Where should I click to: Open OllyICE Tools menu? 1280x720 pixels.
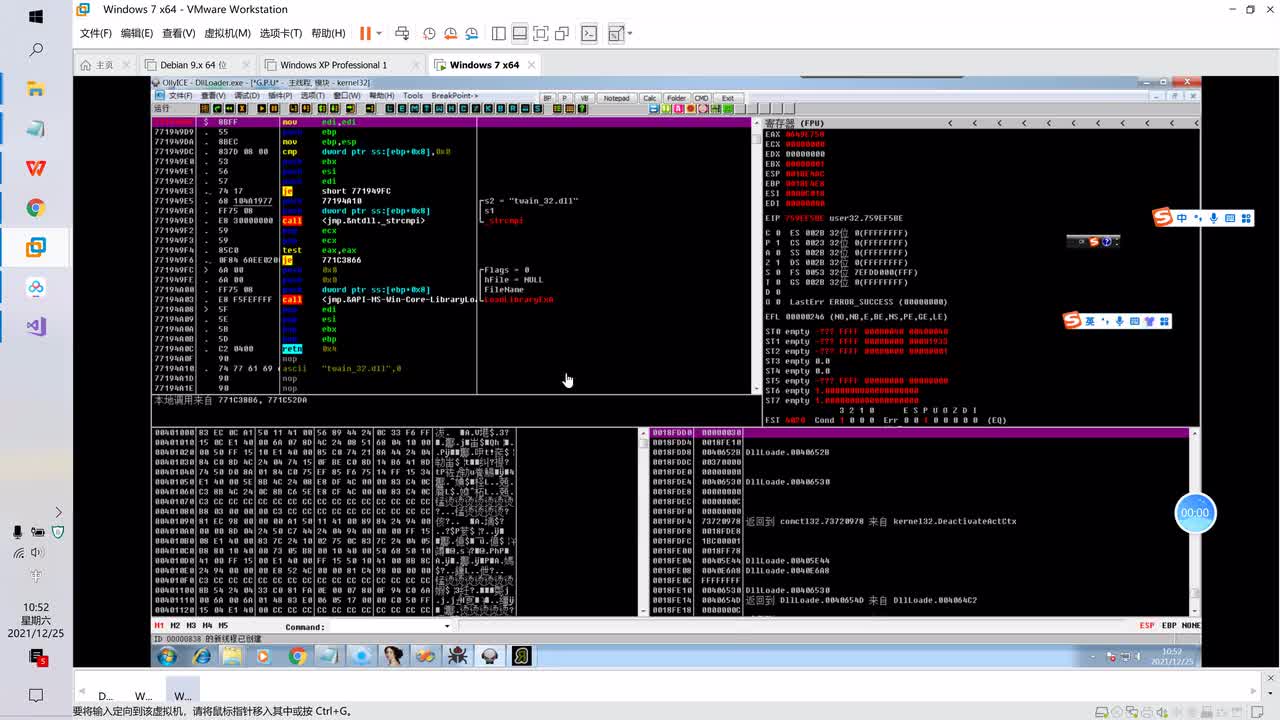click(x=412, y=96)
